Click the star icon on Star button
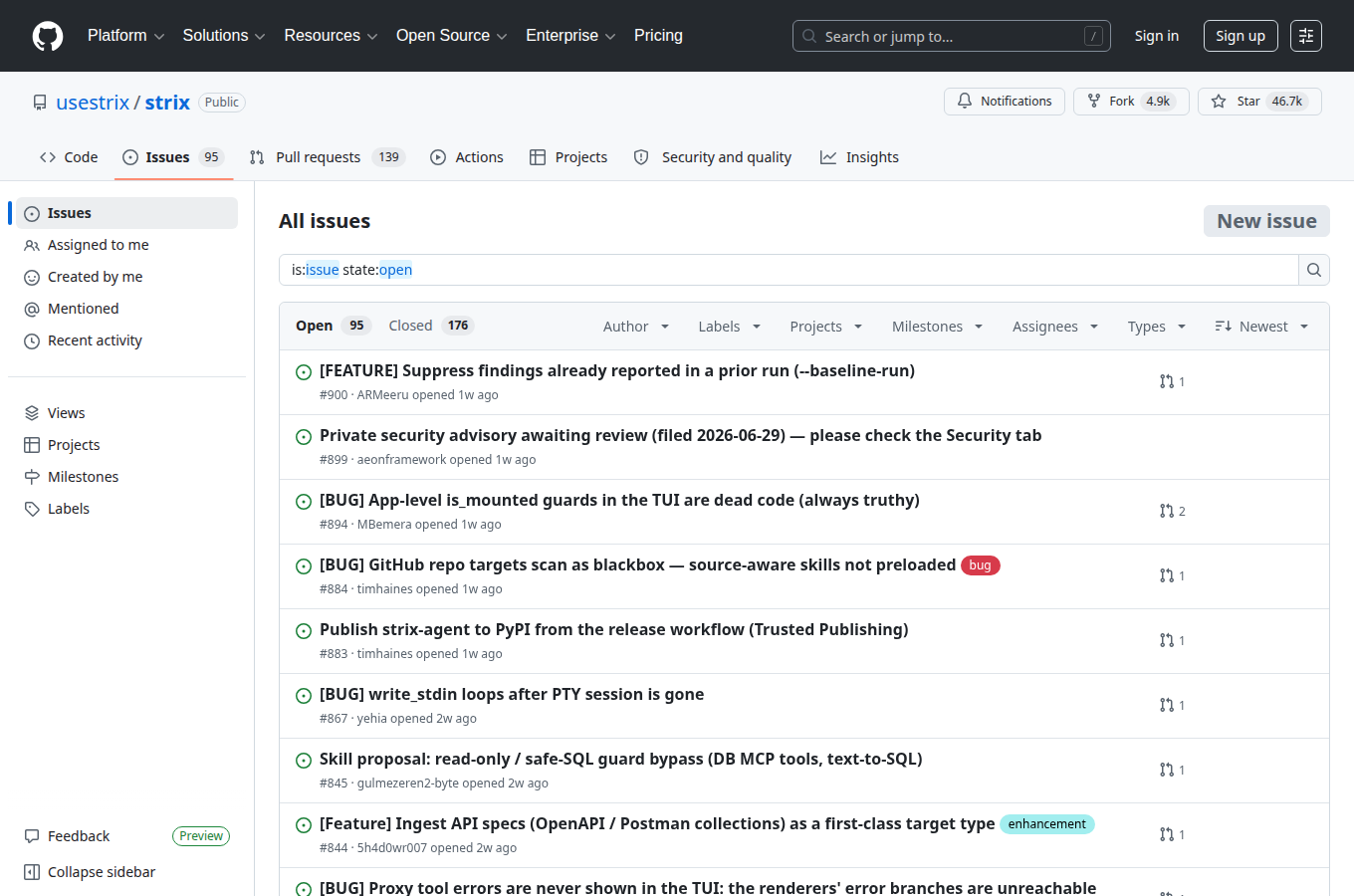Screen dimensions: 1354x896 1219,102
